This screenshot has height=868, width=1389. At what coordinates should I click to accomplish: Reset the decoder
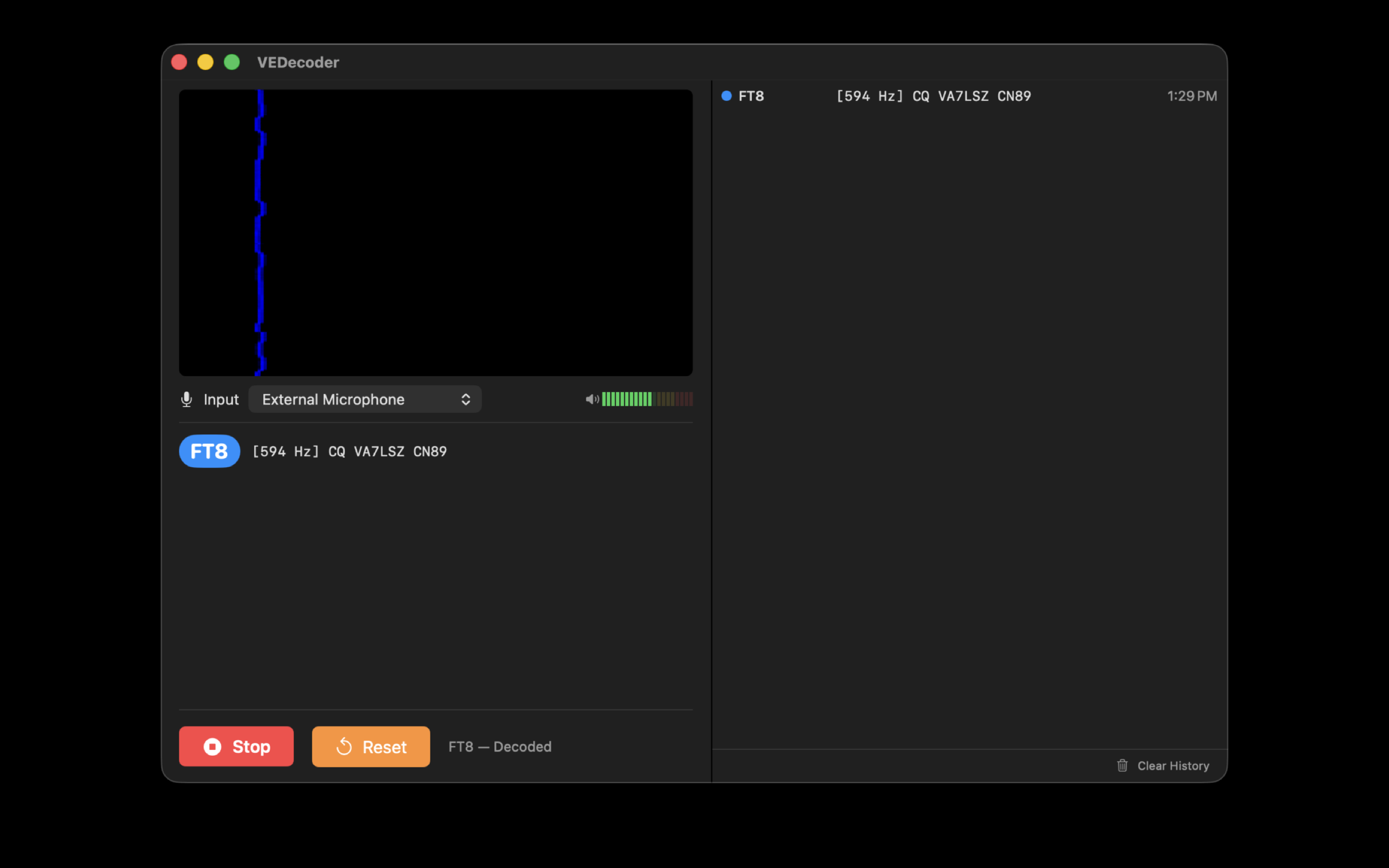click(371, 746)
